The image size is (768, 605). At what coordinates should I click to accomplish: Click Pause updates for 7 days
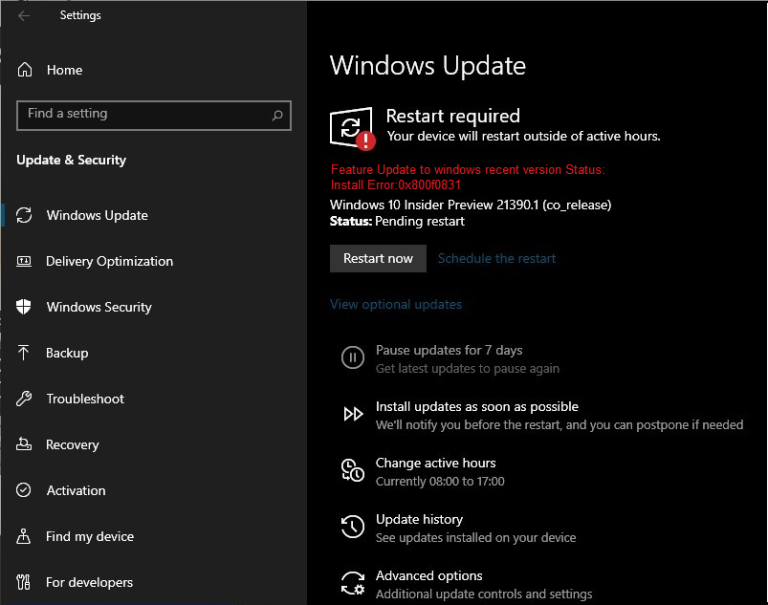[x=449, y=350]
